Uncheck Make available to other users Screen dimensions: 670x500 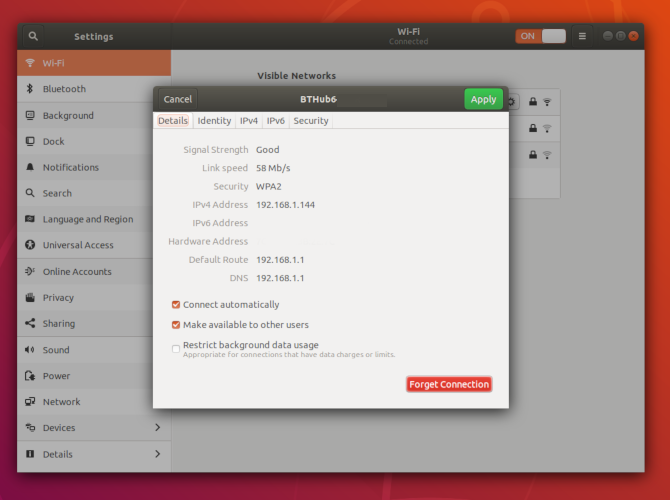pos(176,325)
